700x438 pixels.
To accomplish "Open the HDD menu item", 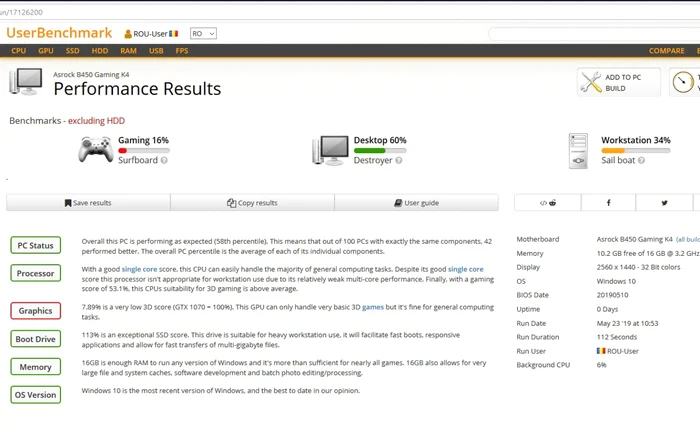I will pyautogui.click(x=100, y=51).
